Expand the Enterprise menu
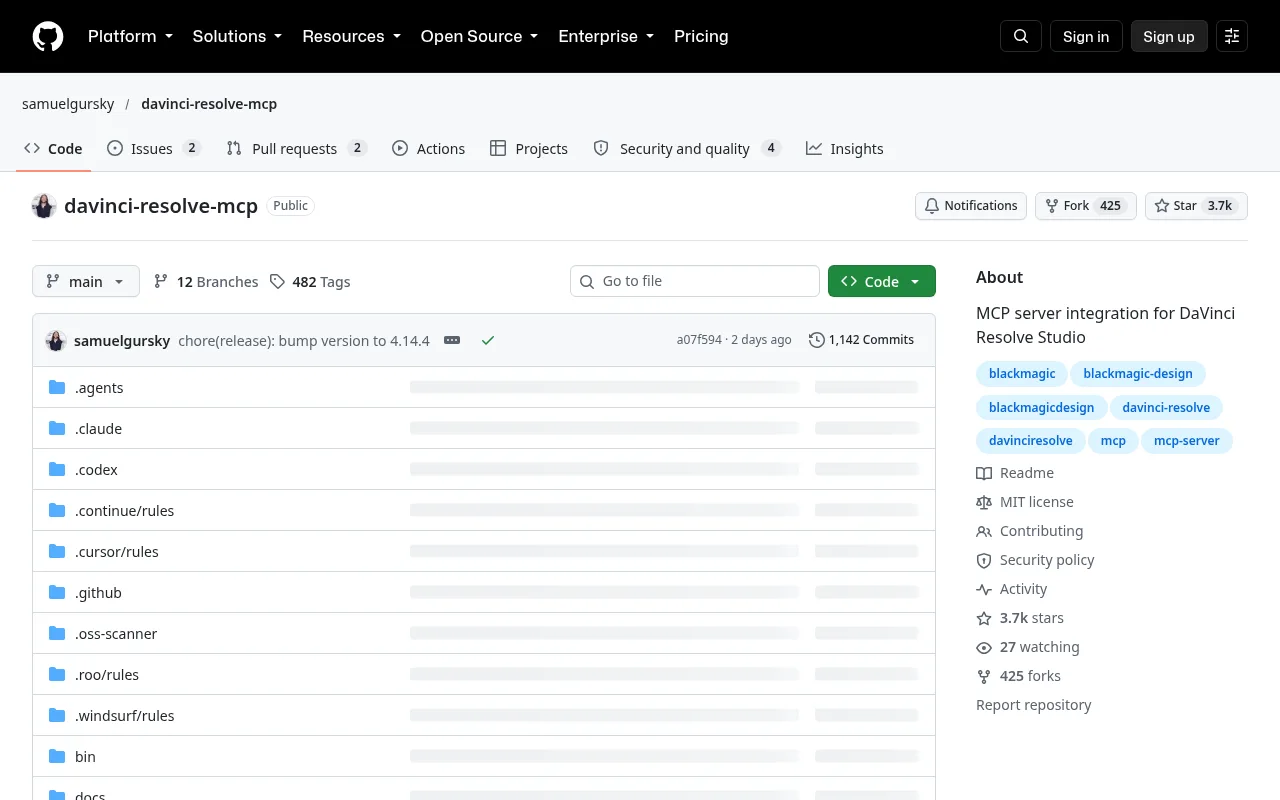Screen dimensions: 1280x800 [606, 36]
